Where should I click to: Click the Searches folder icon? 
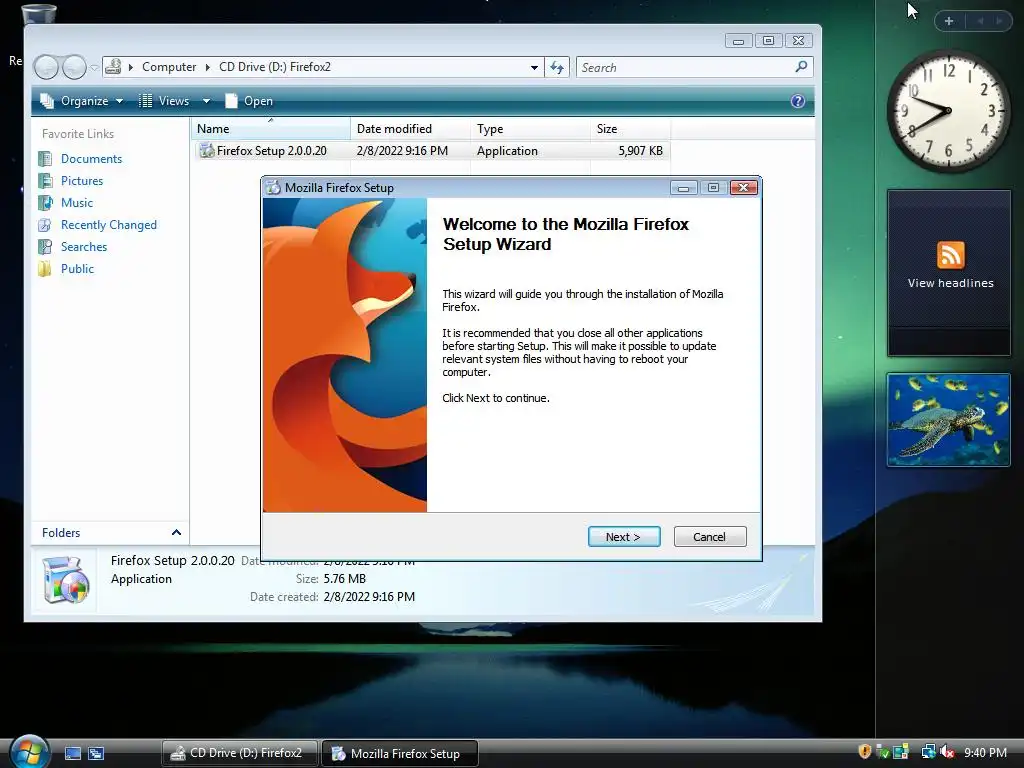click(x=45, y=247)
